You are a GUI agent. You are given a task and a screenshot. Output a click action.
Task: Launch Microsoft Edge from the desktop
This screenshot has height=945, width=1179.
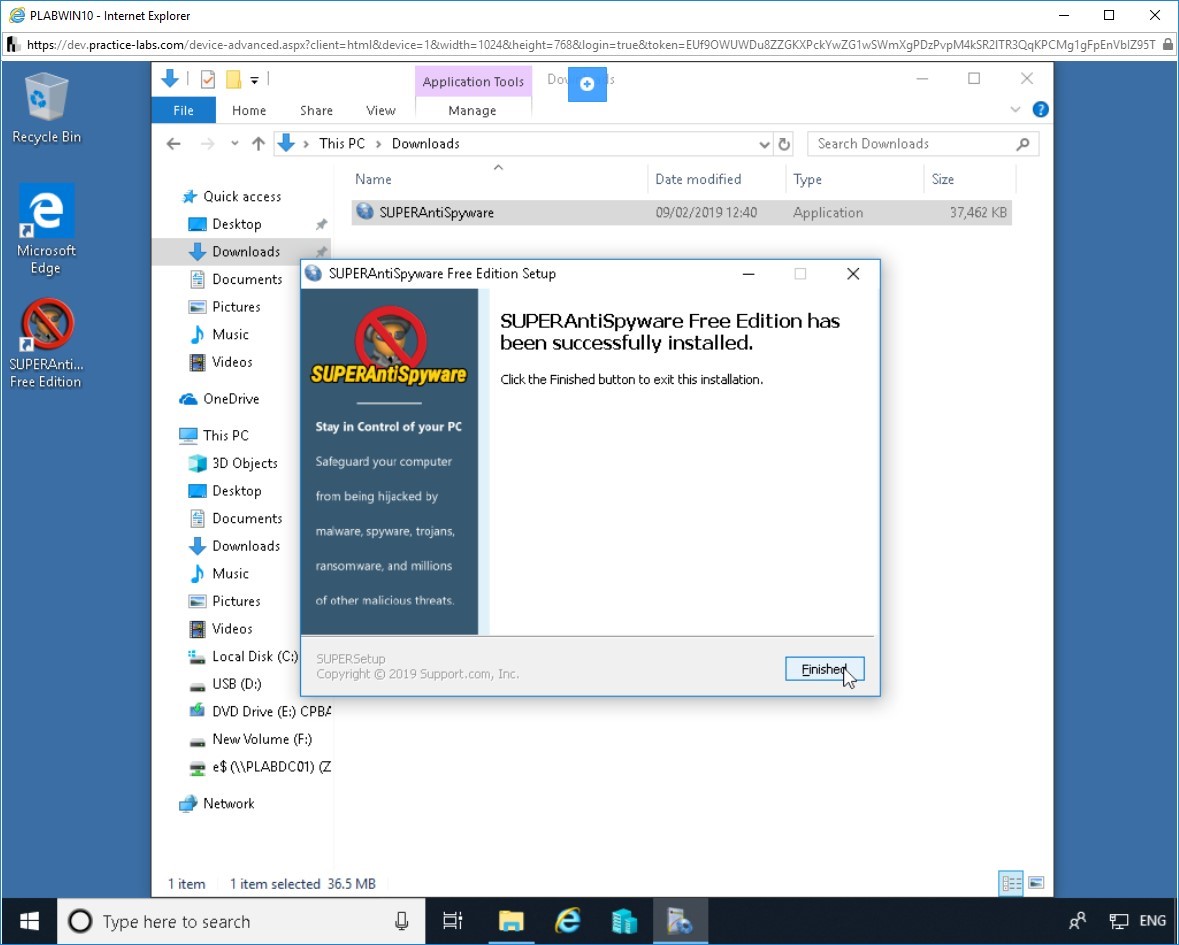pyautogui.click(x=47, y=229)
